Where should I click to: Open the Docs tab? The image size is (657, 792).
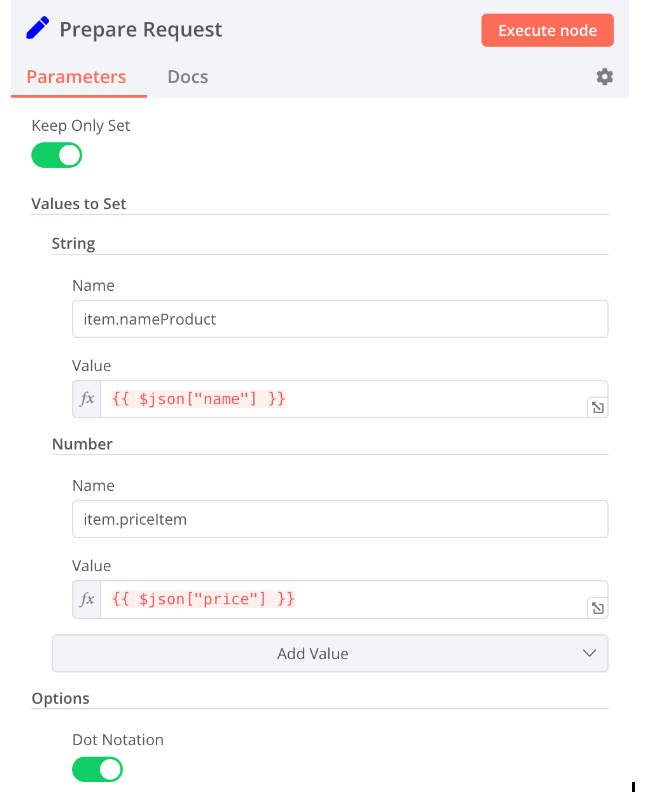pyautogui.click(x=188, y=77)
